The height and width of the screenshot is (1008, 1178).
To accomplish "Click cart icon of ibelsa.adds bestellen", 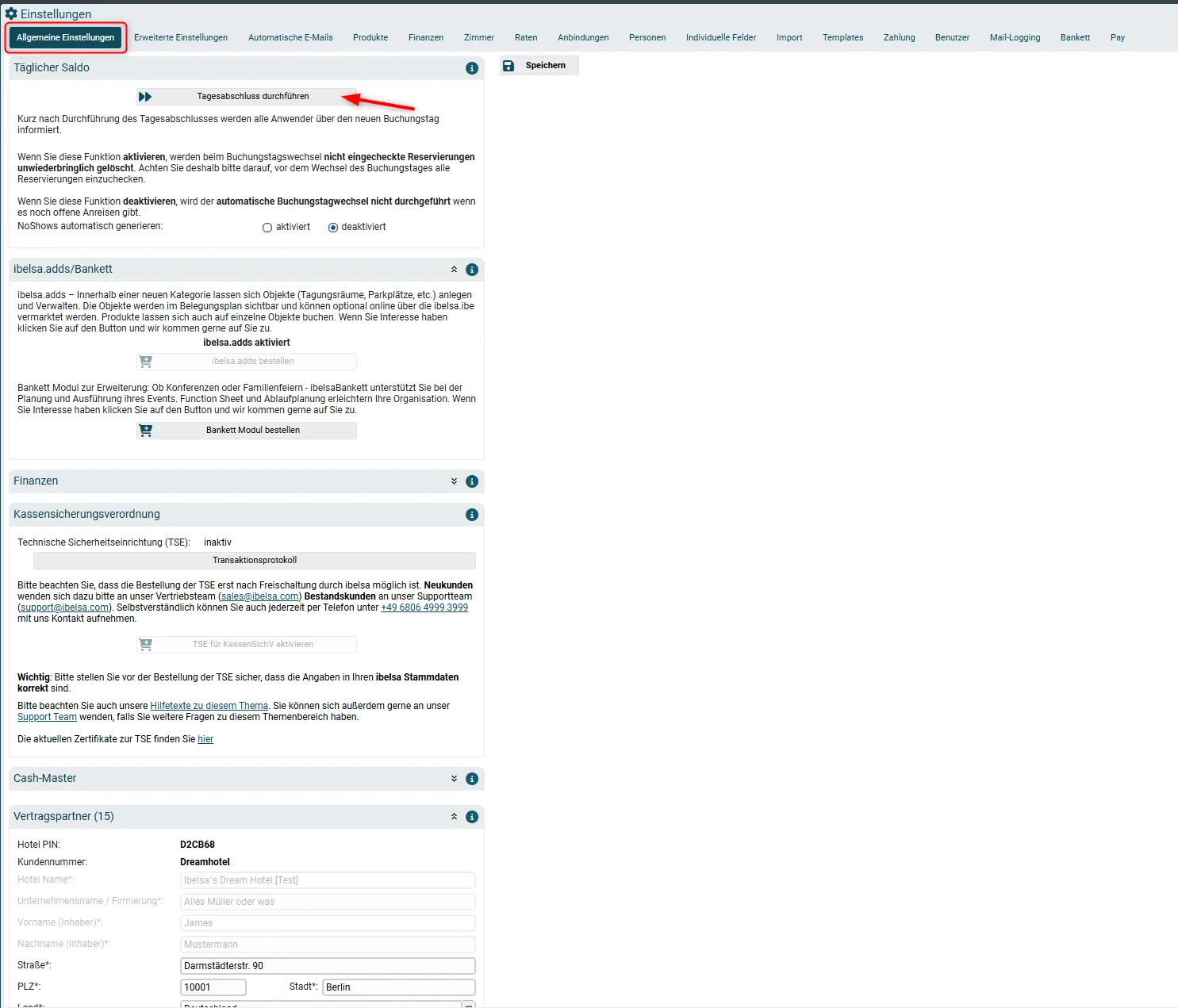I will [x=145, y=361].
